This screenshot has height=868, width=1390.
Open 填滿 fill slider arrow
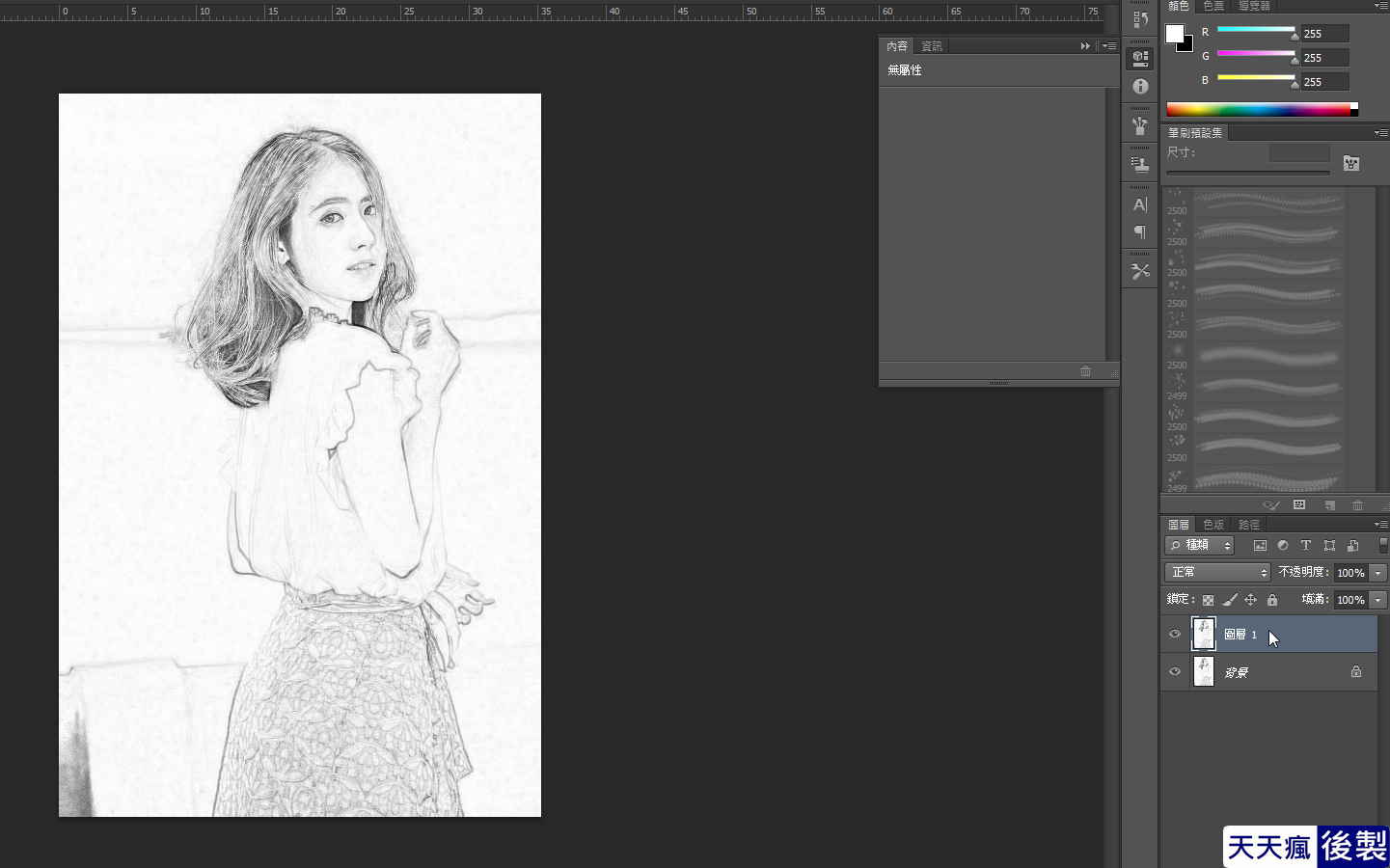[x=1378, y=600]
